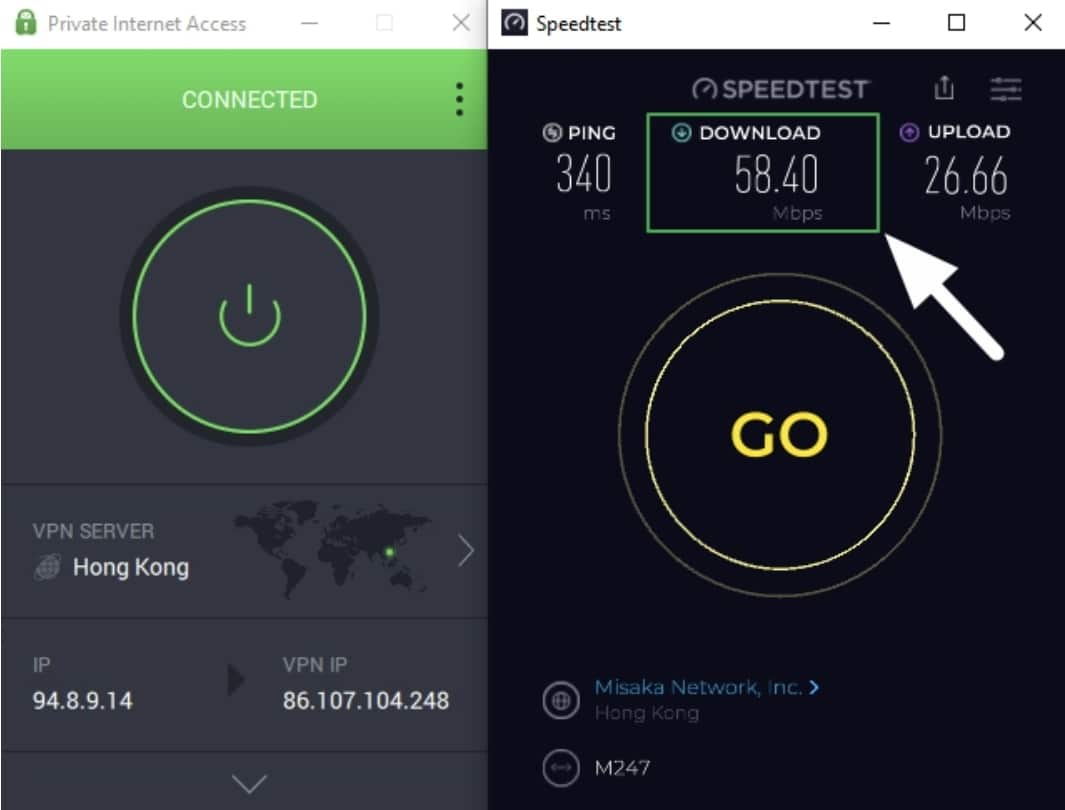Screen dimensions: 1065x810
Task: Open the Misaka Network, Inc. server link
Action: point(706,687)
